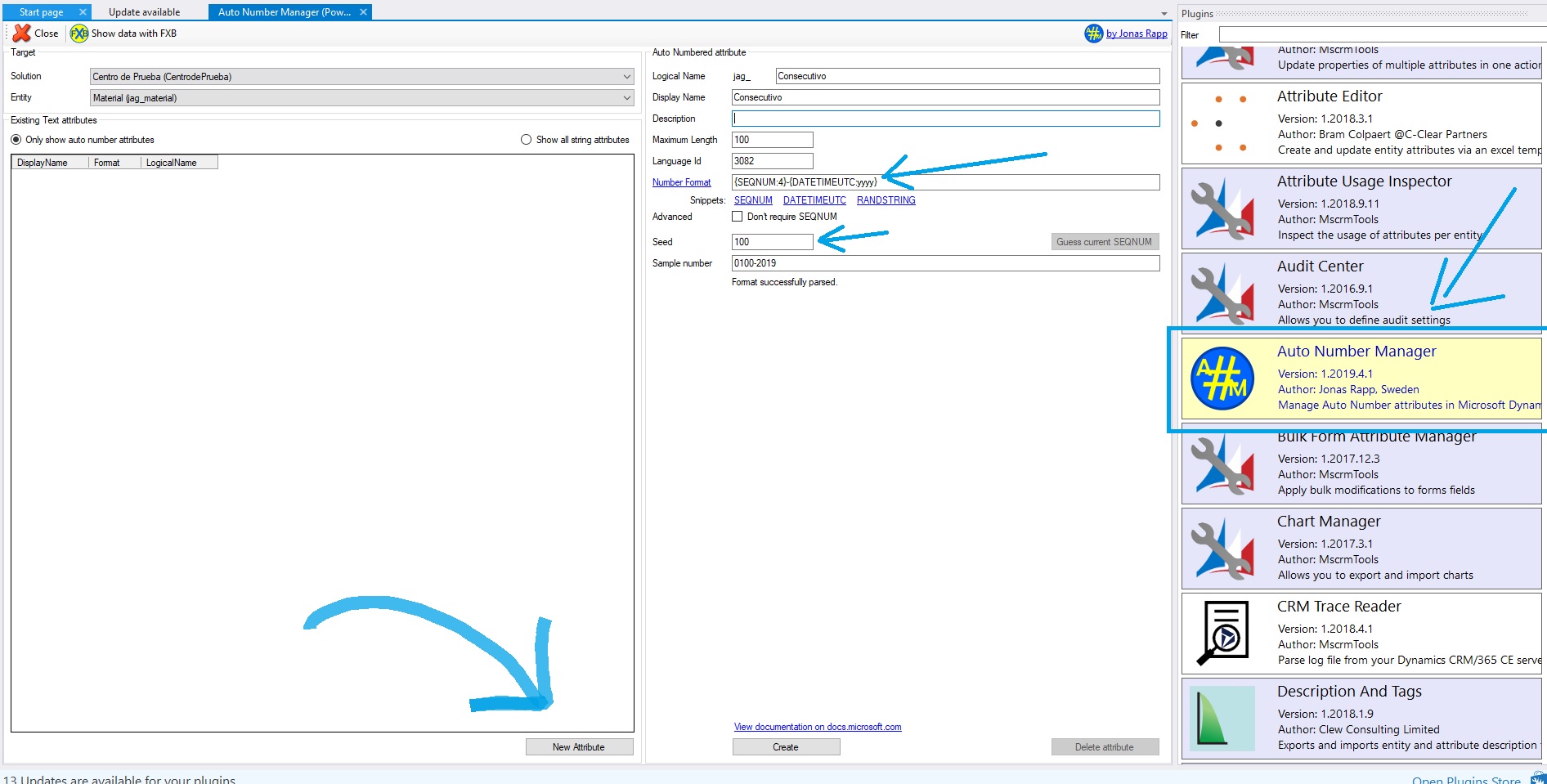Select the Attribute Usage Inspector title
The image size is (1547, 784).
click(1365, 181)
